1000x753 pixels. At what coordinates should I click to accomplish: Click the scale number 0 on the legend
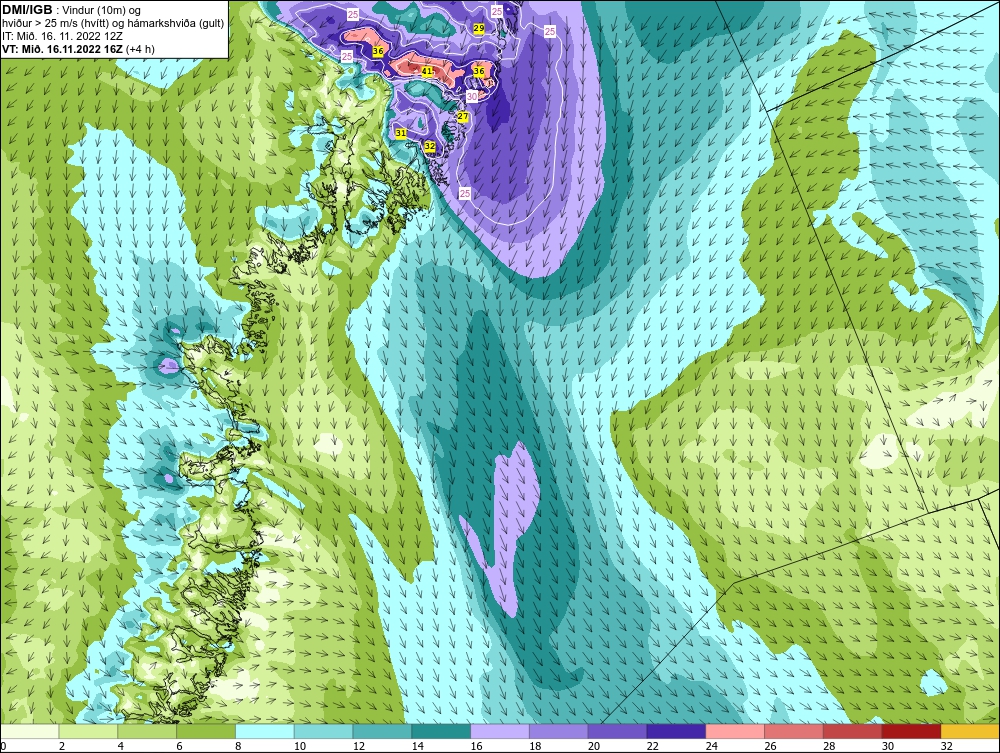click(x=3, y=746)
